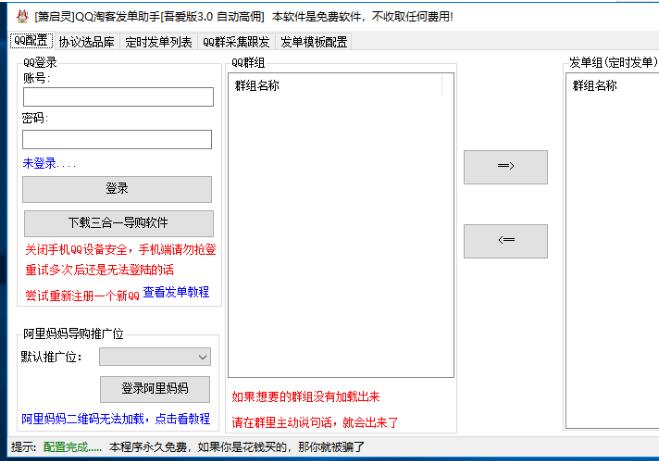
Task: Focus the 密码 input field
Action: [117, 140]
